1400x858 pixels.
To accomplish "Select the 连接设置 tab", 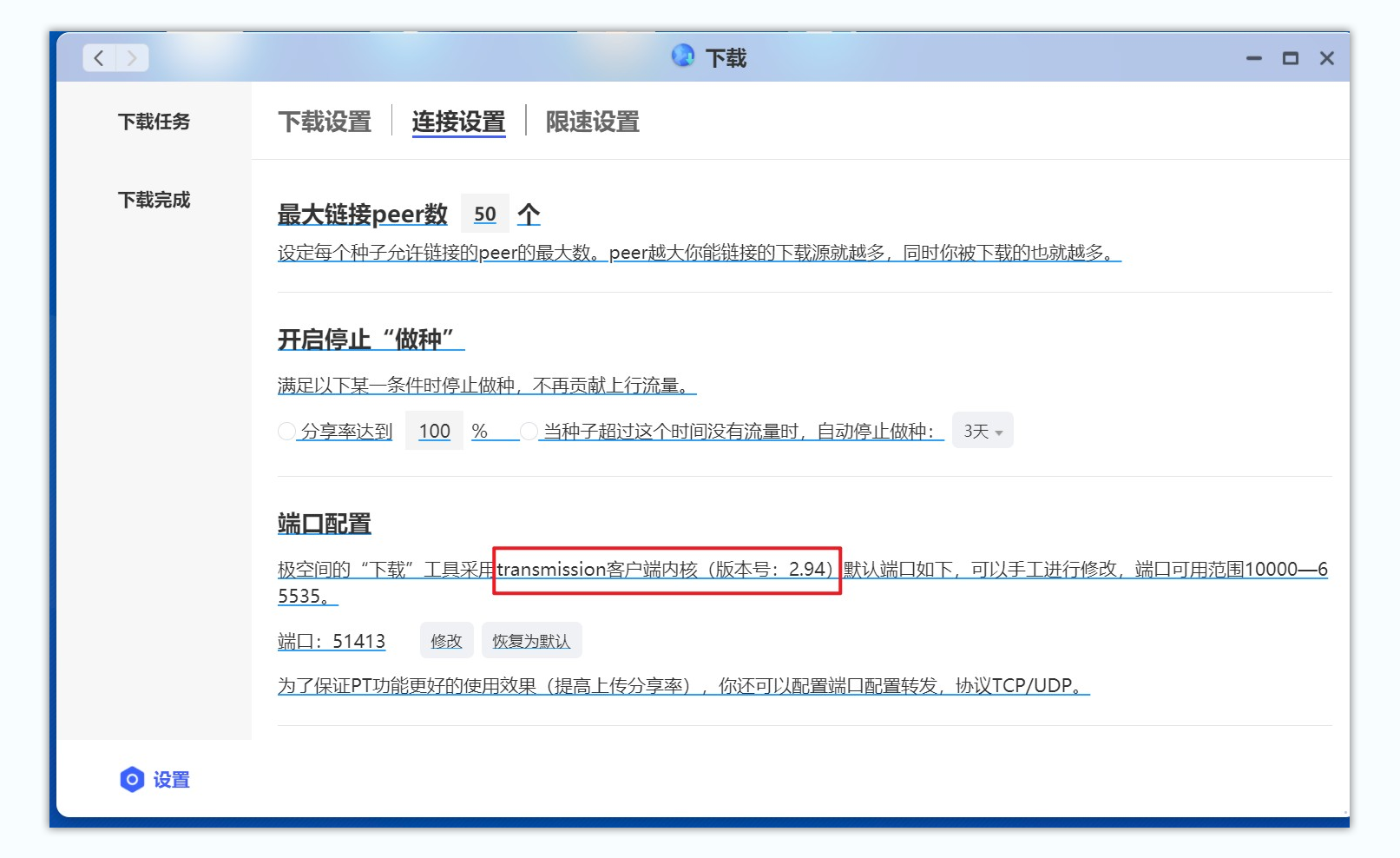I will point(459,122).
